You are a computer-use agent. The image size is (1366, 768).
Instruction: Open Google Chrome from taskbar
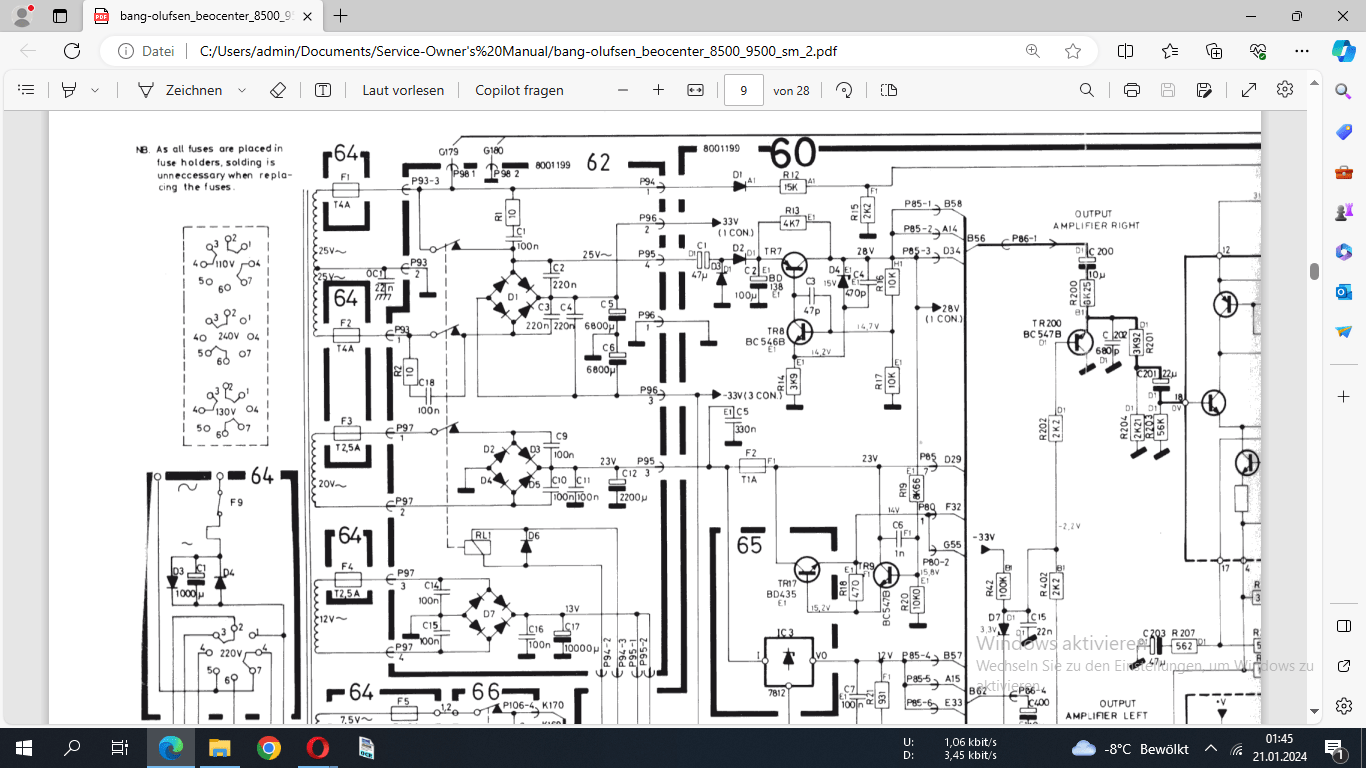(268, 748)
